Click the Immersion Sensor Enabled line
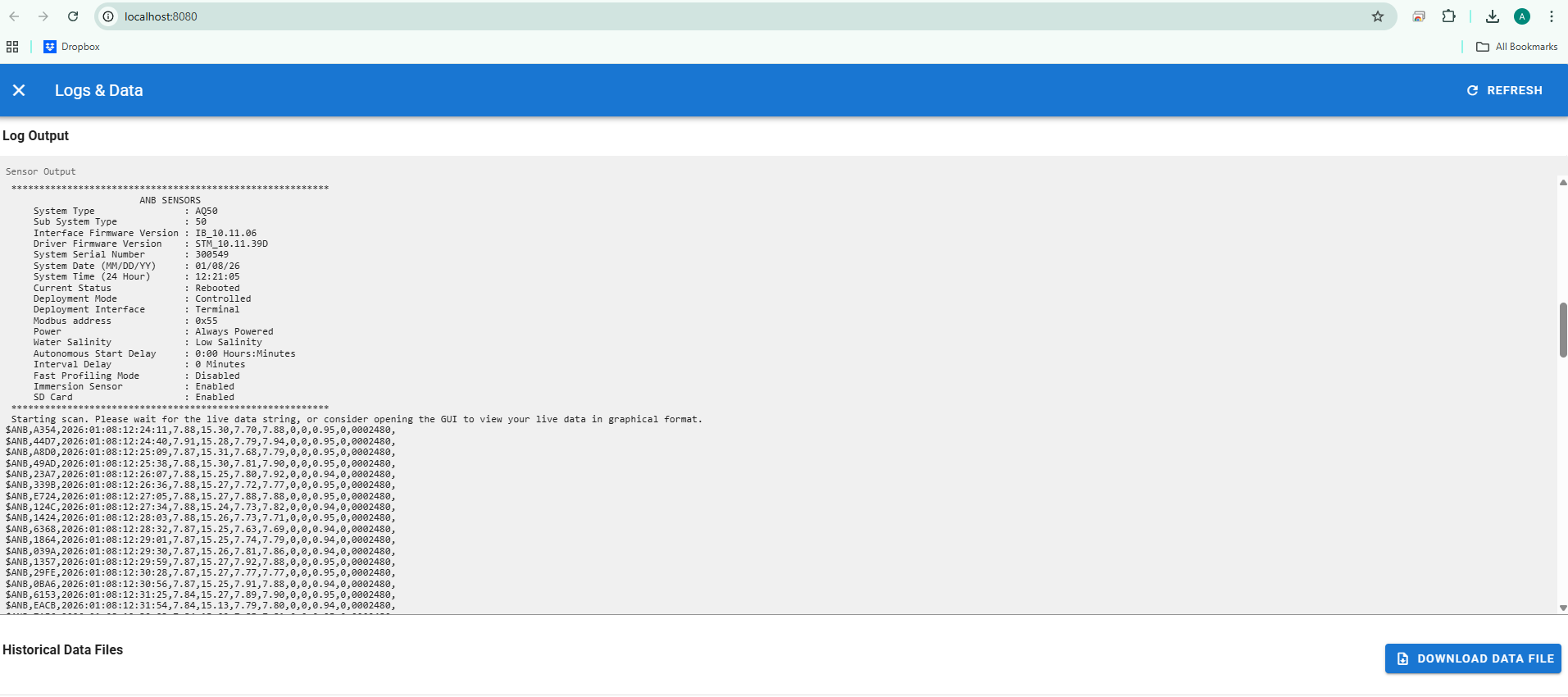 pos(134,386)
